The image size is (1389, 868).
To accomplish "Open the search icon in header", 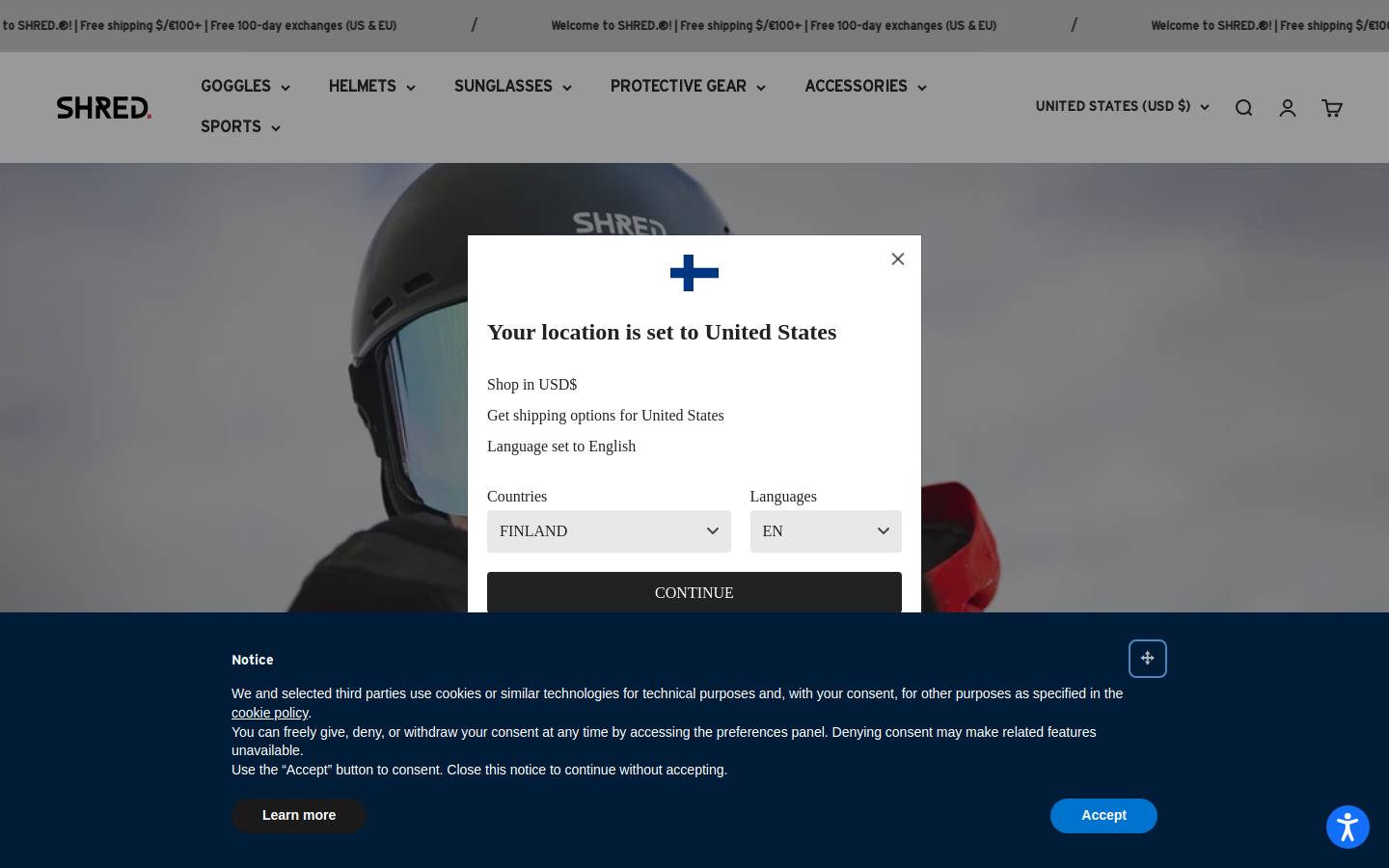I will pyautogui.click(x=1243, y=108).
